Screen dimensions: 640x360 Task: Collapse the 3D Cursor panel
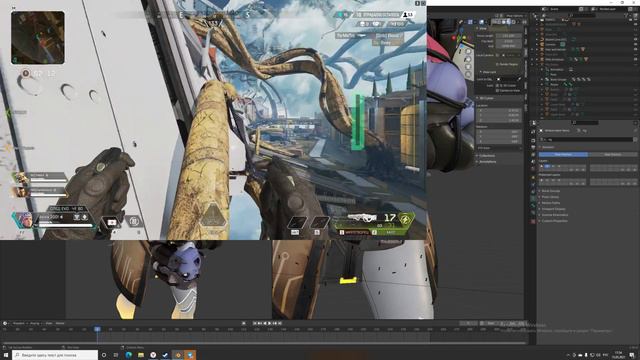[x=487, y=98]
